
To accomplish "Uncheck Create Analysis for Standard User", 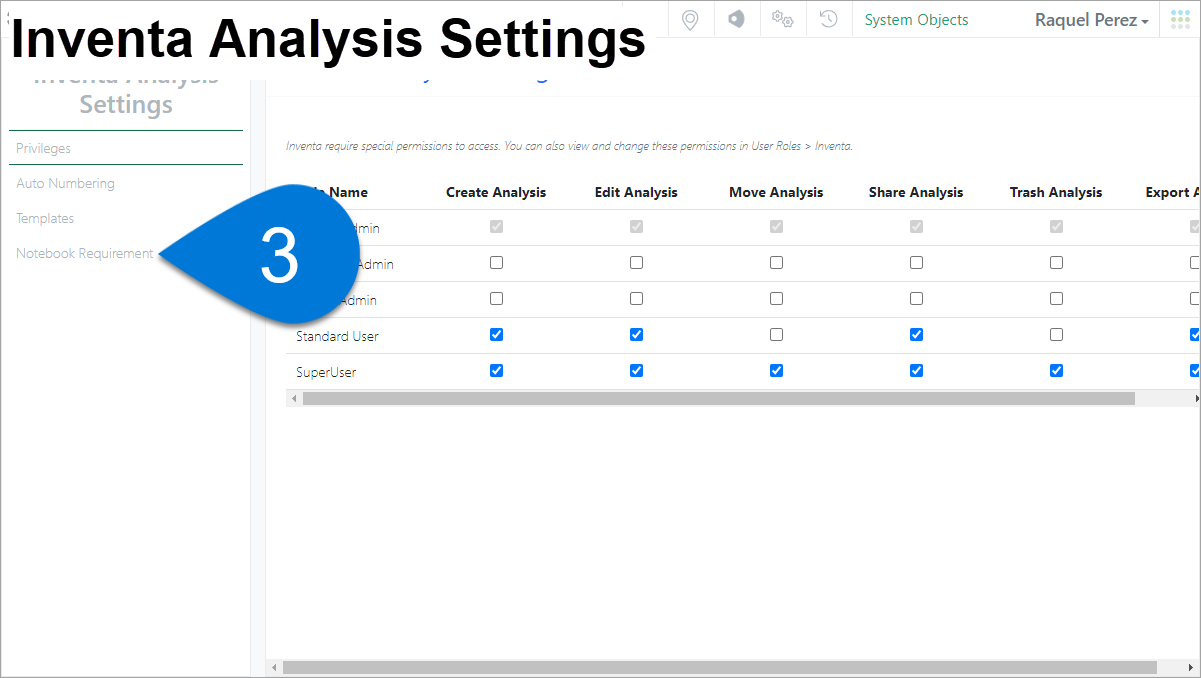I will pyautogui.click(x=496, y=335).
